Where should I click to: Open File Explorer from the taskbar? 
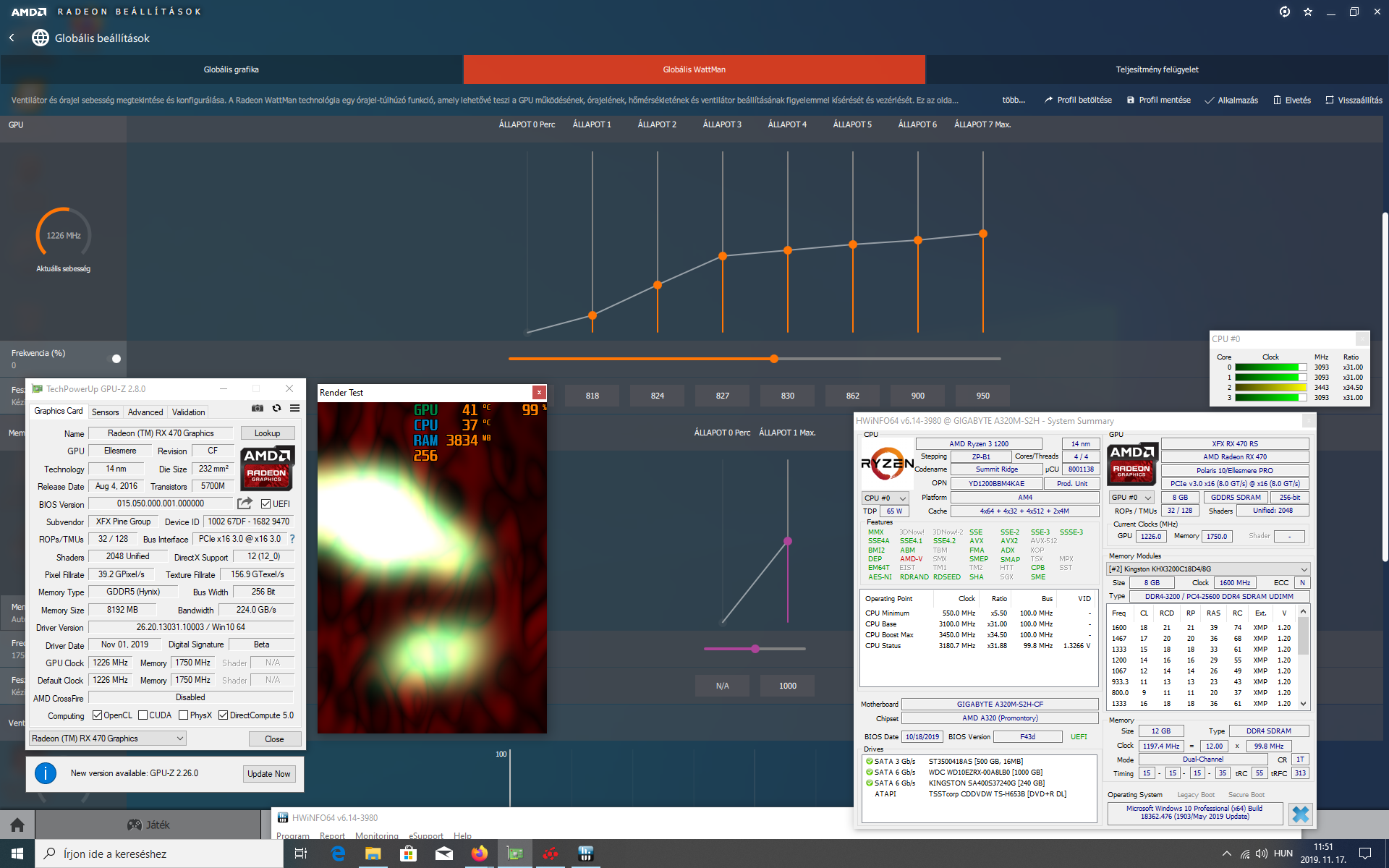373,854
